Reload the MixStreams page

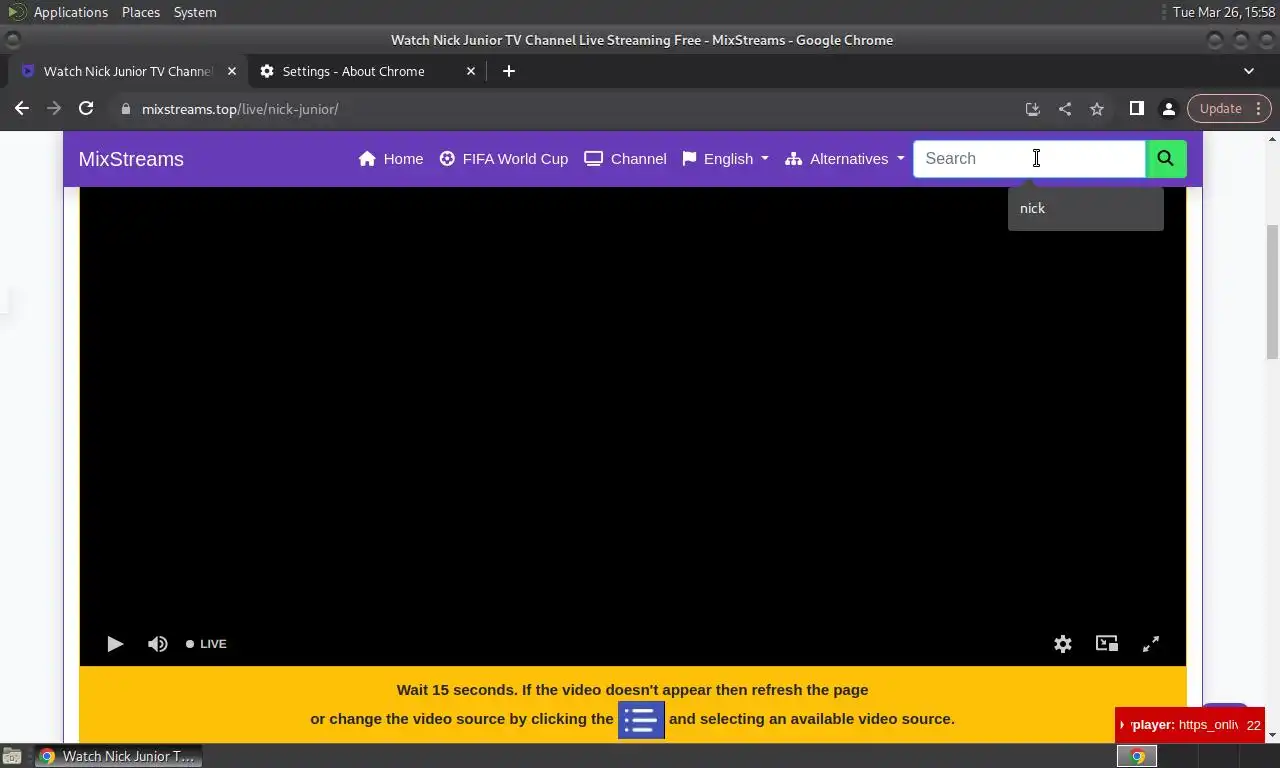[x=86, y=108]
